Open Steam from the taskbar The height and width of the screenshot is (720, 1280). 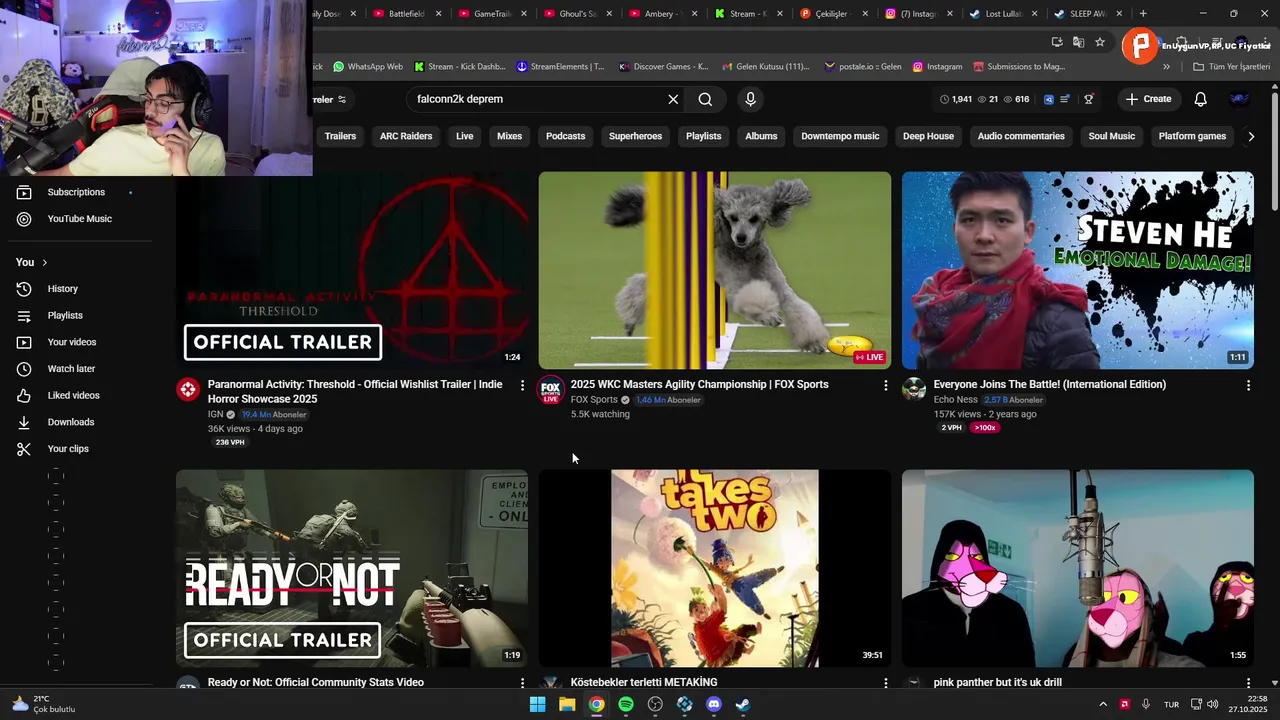(742, 704)
